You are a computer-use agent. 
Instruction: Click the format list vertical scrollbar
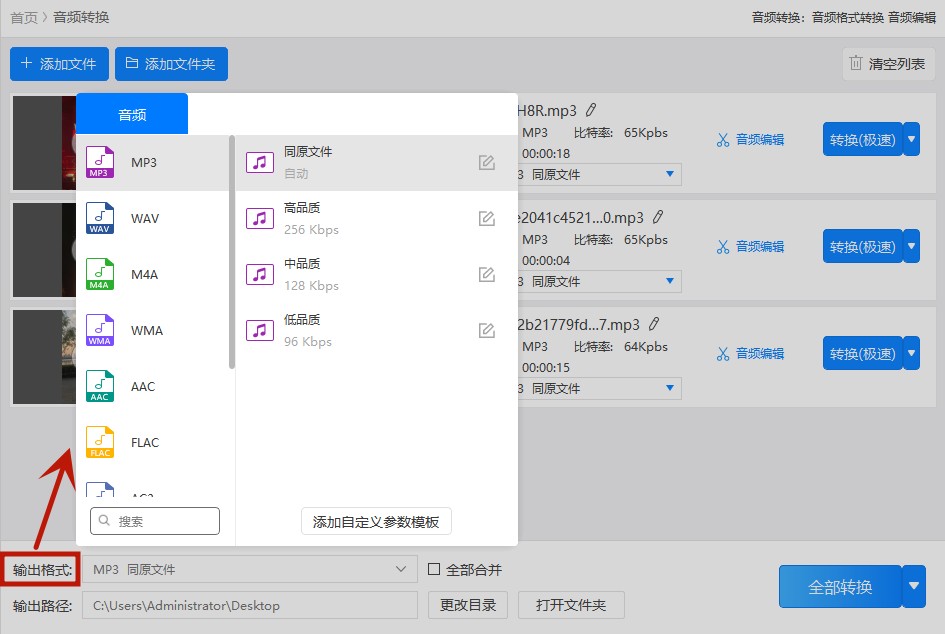pos(232,252)
